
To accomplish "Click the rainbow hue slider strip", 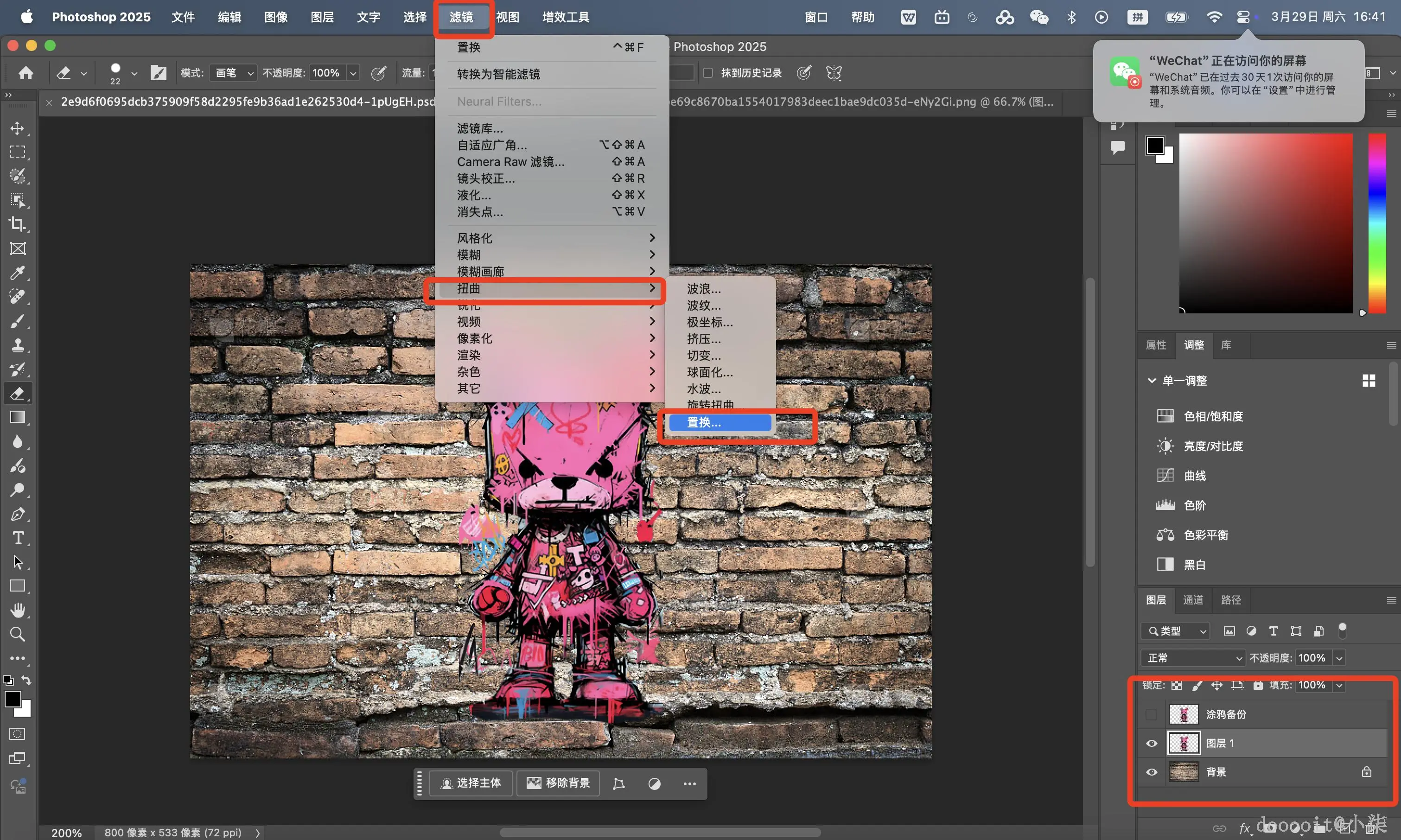I will [x=1376, y=223].
